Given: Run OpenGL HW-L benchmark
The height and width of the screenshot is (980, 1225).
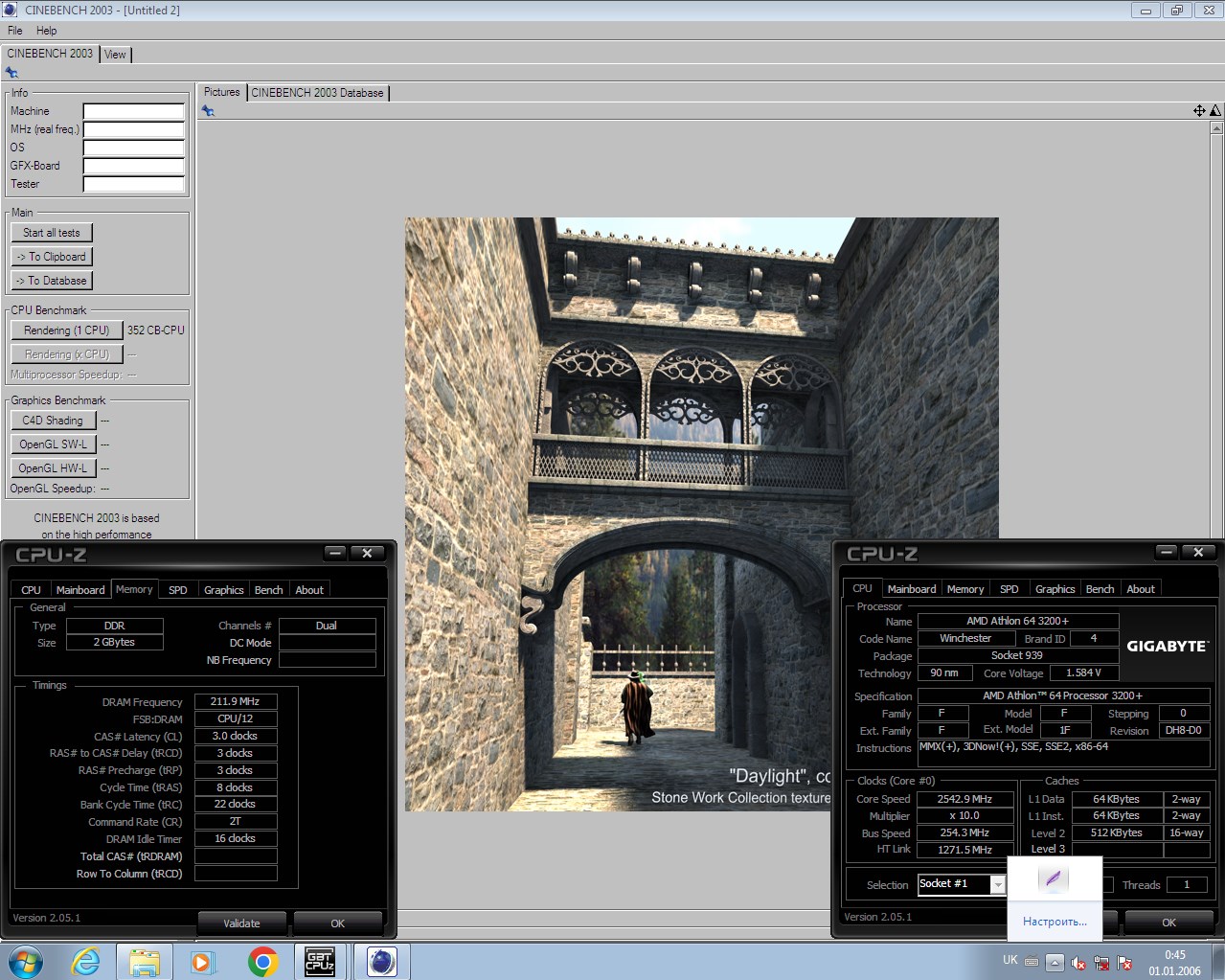Looking at the screenshot, I should 53,468.
